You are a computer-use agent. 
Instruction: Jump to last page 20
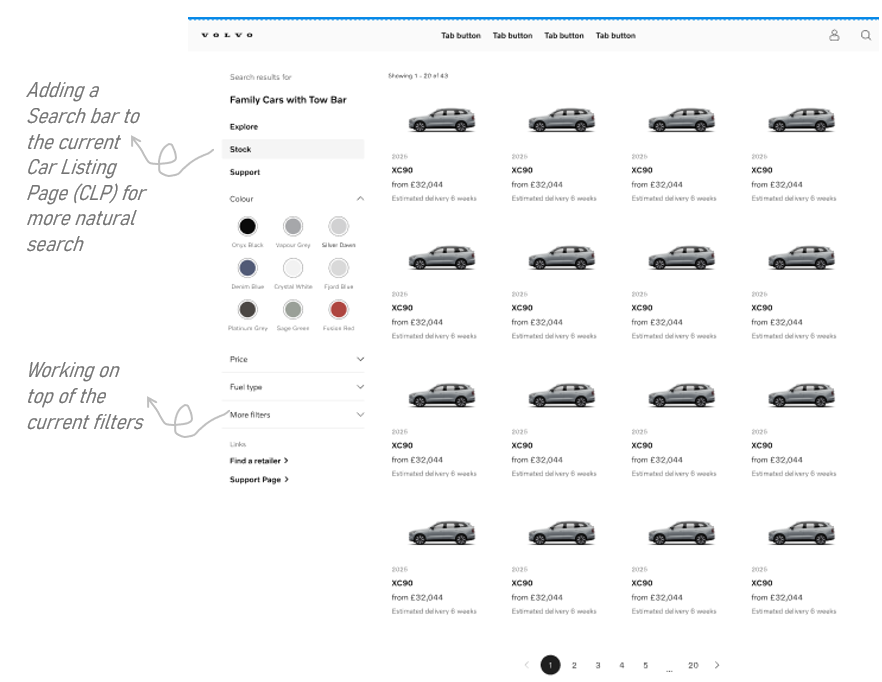693,665
